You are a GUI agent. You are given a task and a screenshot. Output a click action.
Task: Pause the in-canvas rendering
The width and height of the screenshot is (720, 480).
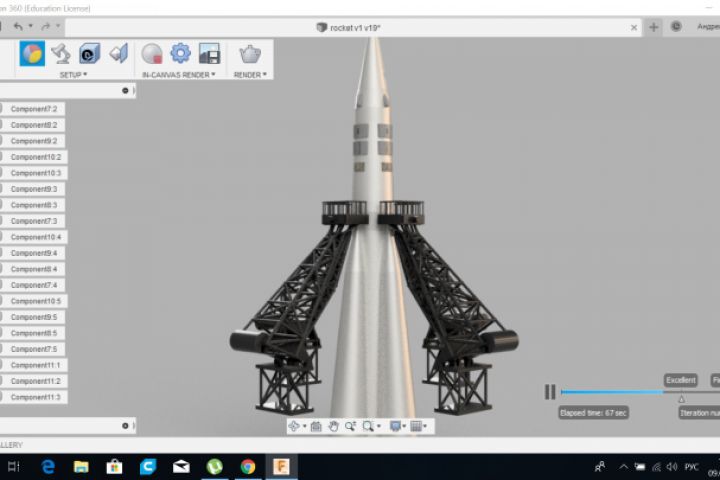tap(550, 392)
